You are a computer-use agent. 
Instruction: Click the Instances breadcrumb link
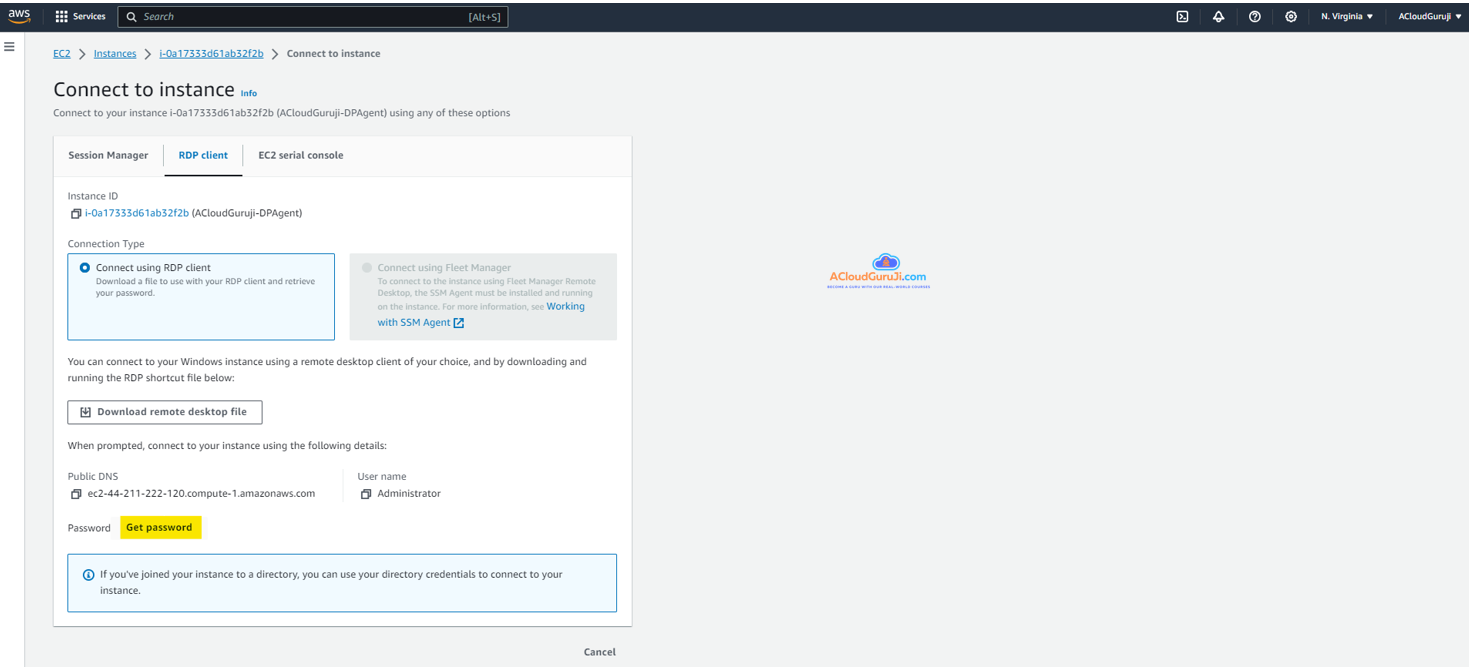point(115,54)
